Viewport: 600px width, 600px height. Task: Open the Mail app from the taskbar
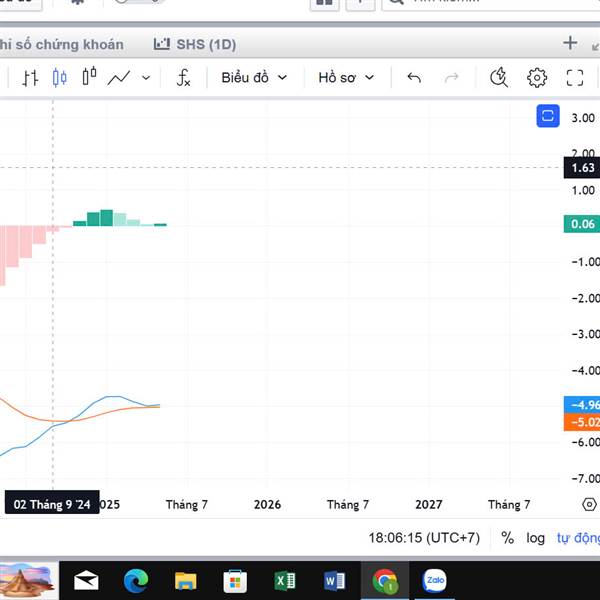click(x=86, y=581)
